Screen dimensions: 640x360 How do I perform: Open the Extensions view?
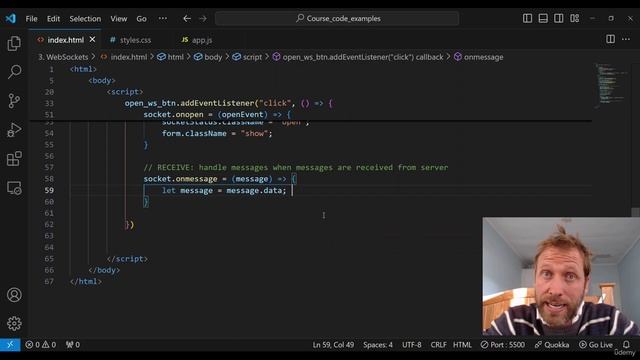[x=14, y=159]
